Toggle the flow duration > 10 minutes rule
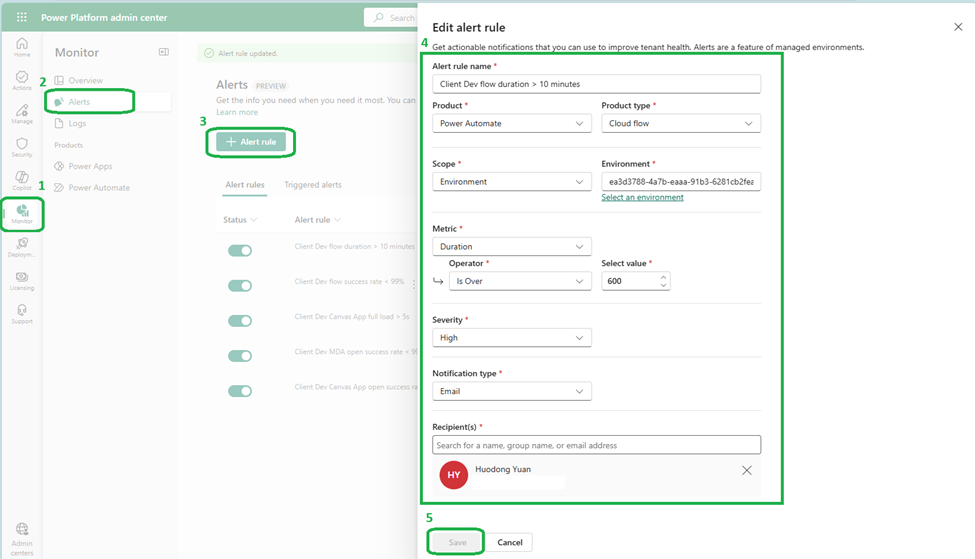 click(239, 251)
